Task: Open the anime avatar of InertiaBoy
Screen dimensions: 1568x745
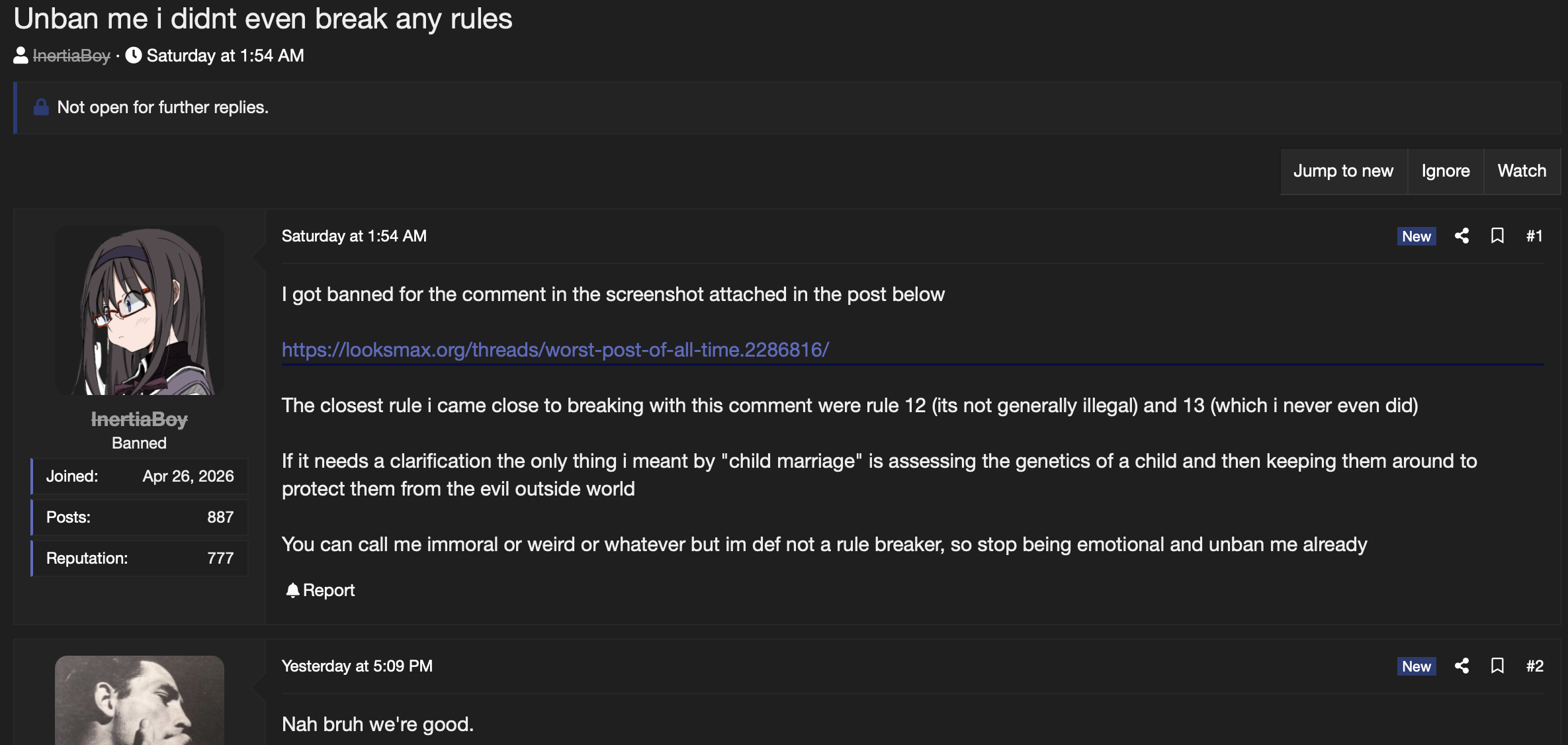Action: coord(139,310)
